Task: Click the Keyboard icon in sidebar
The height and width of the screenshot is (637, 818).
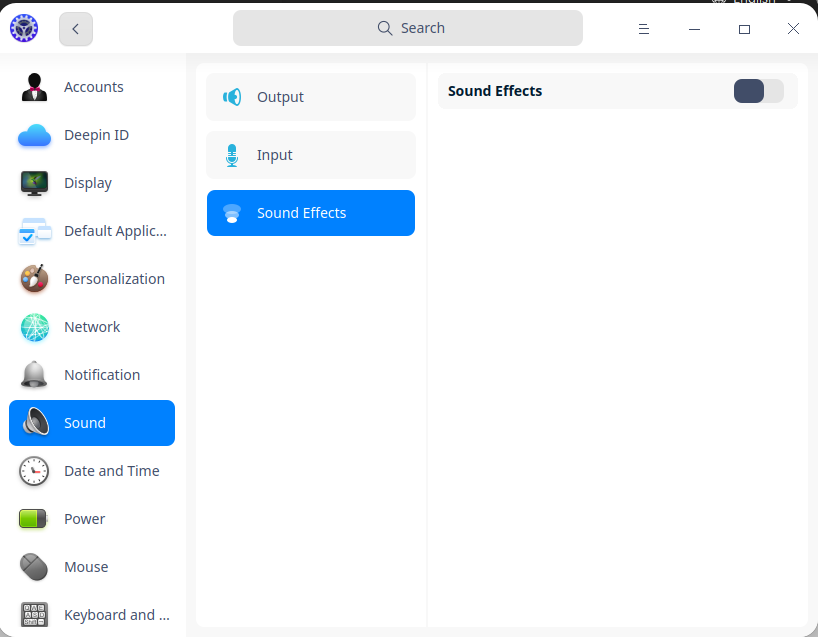Action: pyautogui.click(x=34, y=615)
